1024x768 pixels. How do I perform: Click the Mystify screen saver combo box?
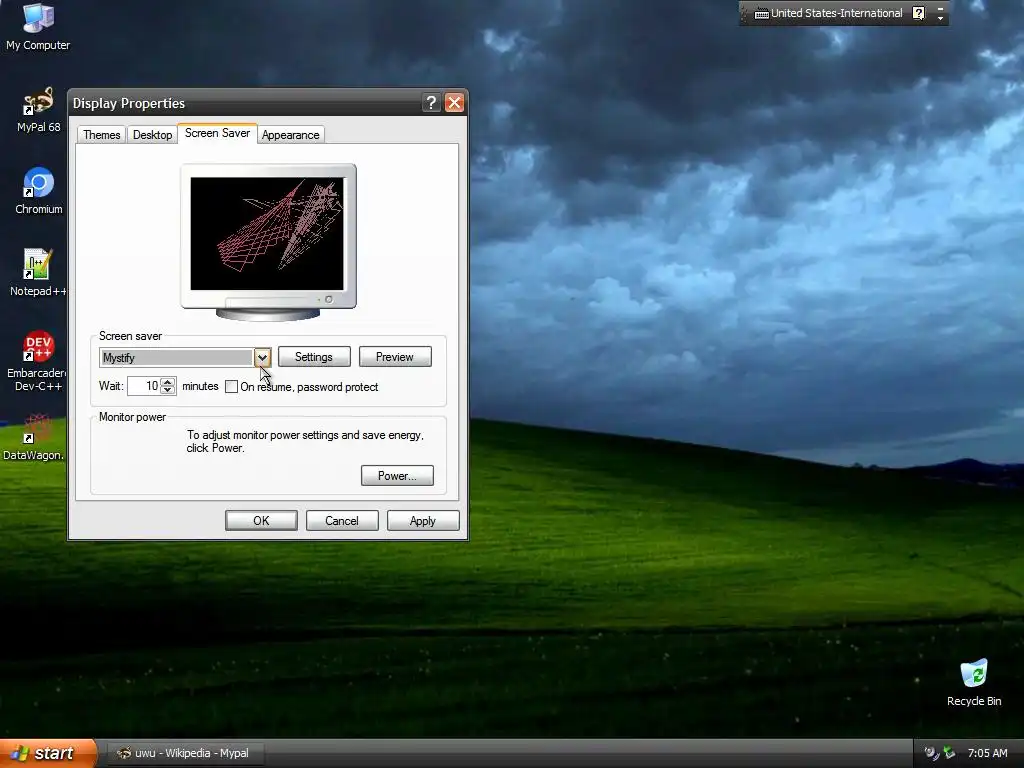(185, 357)
